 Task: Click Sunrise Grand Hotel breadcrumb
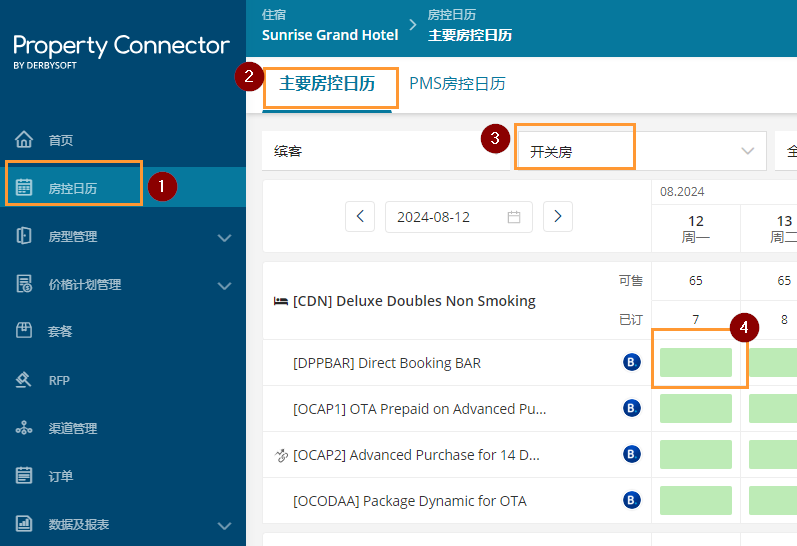click(330, 35)
